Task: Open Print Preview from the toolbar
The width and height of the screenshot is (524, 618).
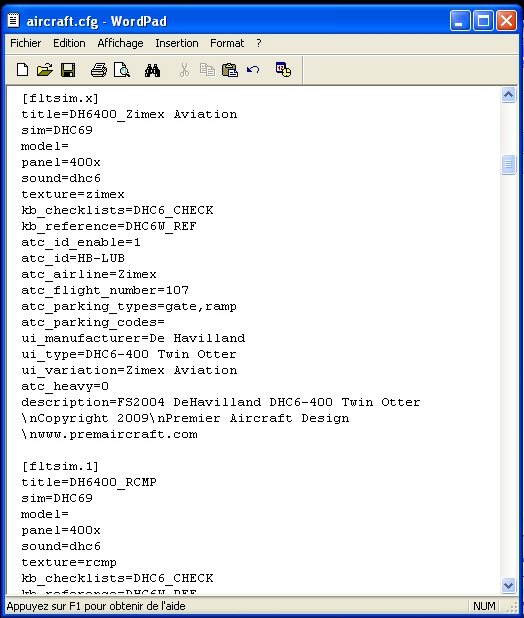Action: click(122, 70)
